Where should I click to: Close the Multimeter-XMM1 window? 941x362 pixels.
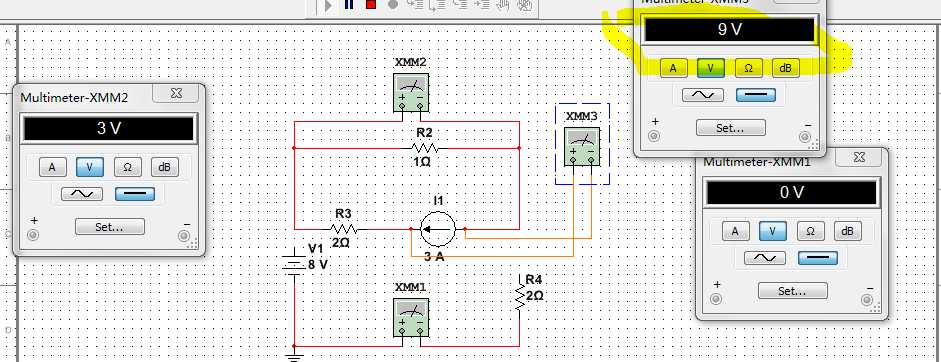pyautogui.click(x=859, y=158)
